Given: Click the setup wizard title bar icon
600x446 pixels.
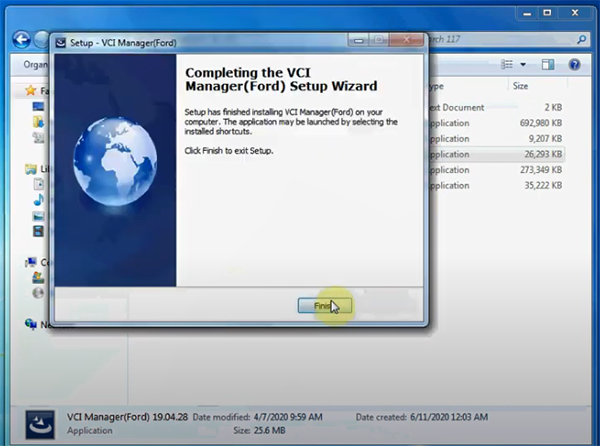Looking at the screenshot, I should pos(60,42).
